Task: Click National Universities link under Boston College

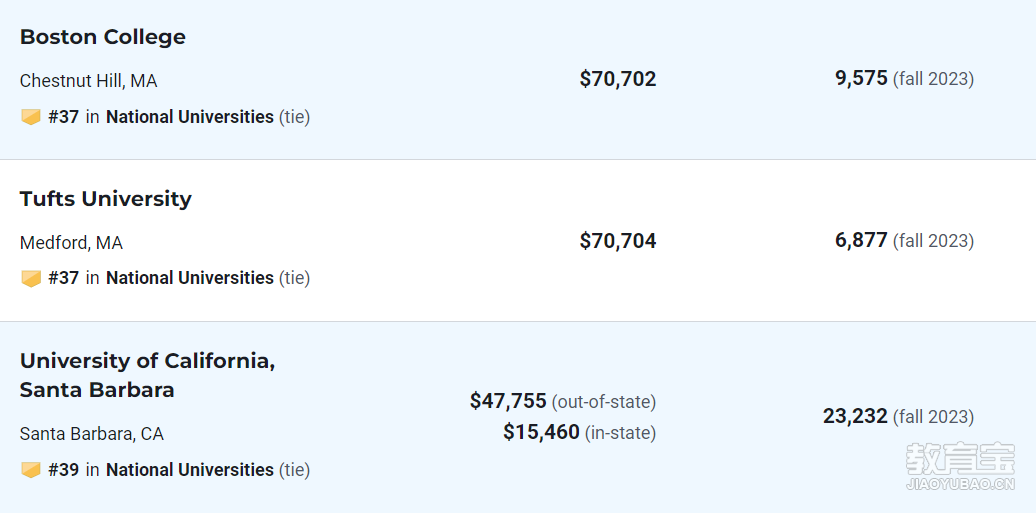Action: 190,117
